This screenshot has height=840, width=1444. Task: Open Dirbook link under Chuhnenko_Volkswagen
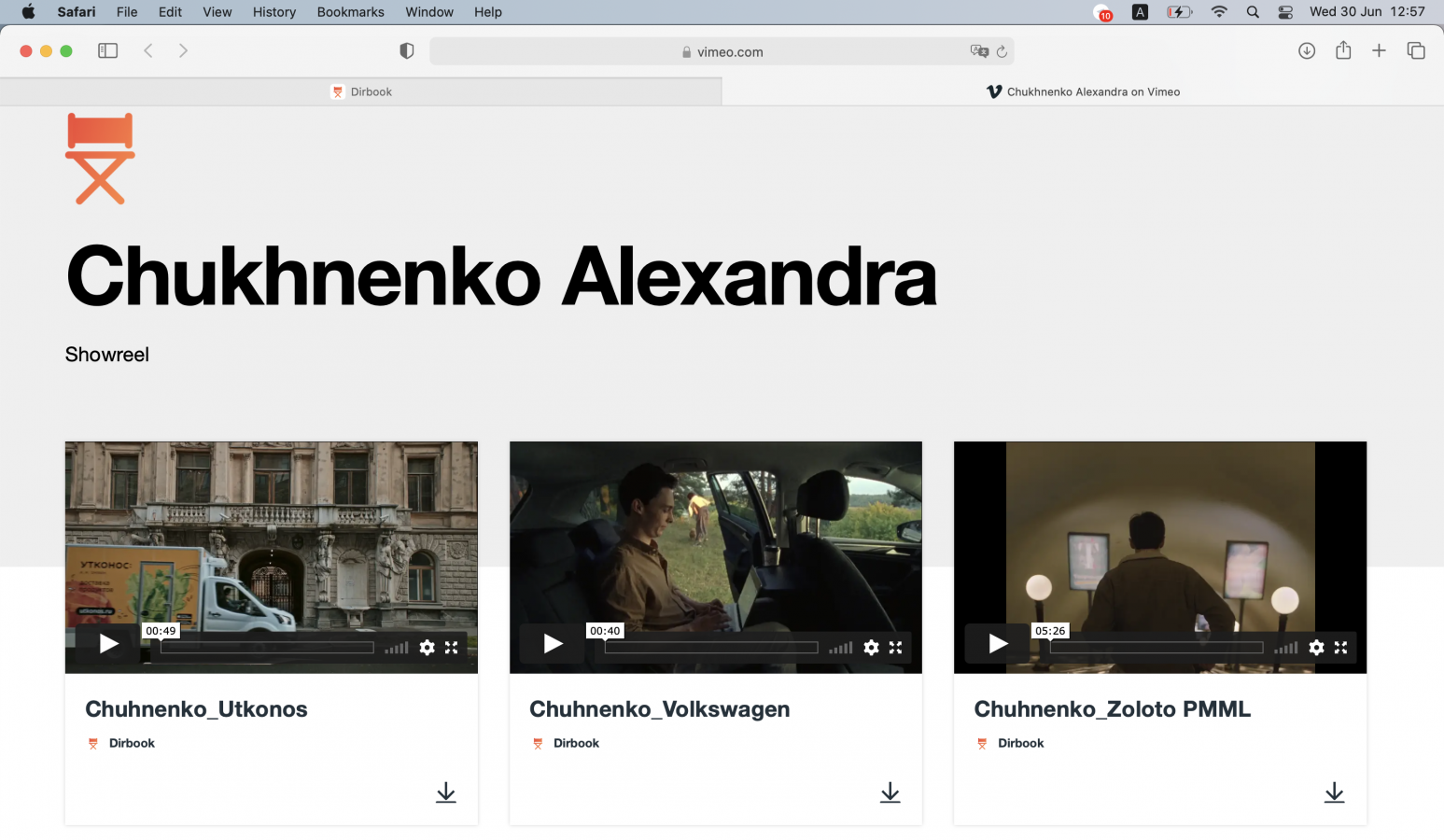pyautogui.click(x=576, y=743)
